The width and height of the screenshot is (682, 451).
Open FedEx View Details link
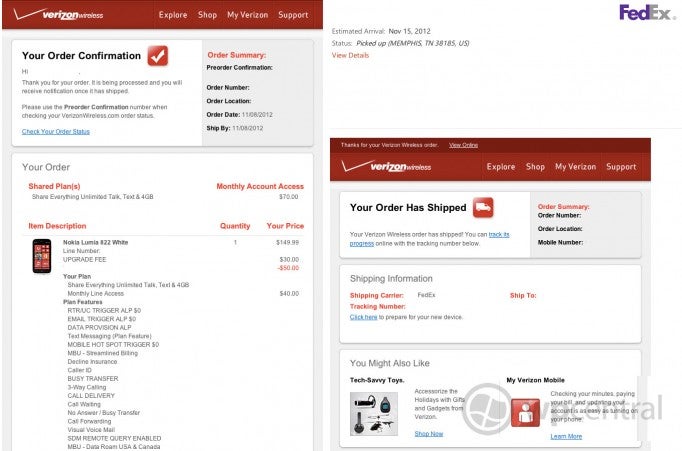click(350, 55)
